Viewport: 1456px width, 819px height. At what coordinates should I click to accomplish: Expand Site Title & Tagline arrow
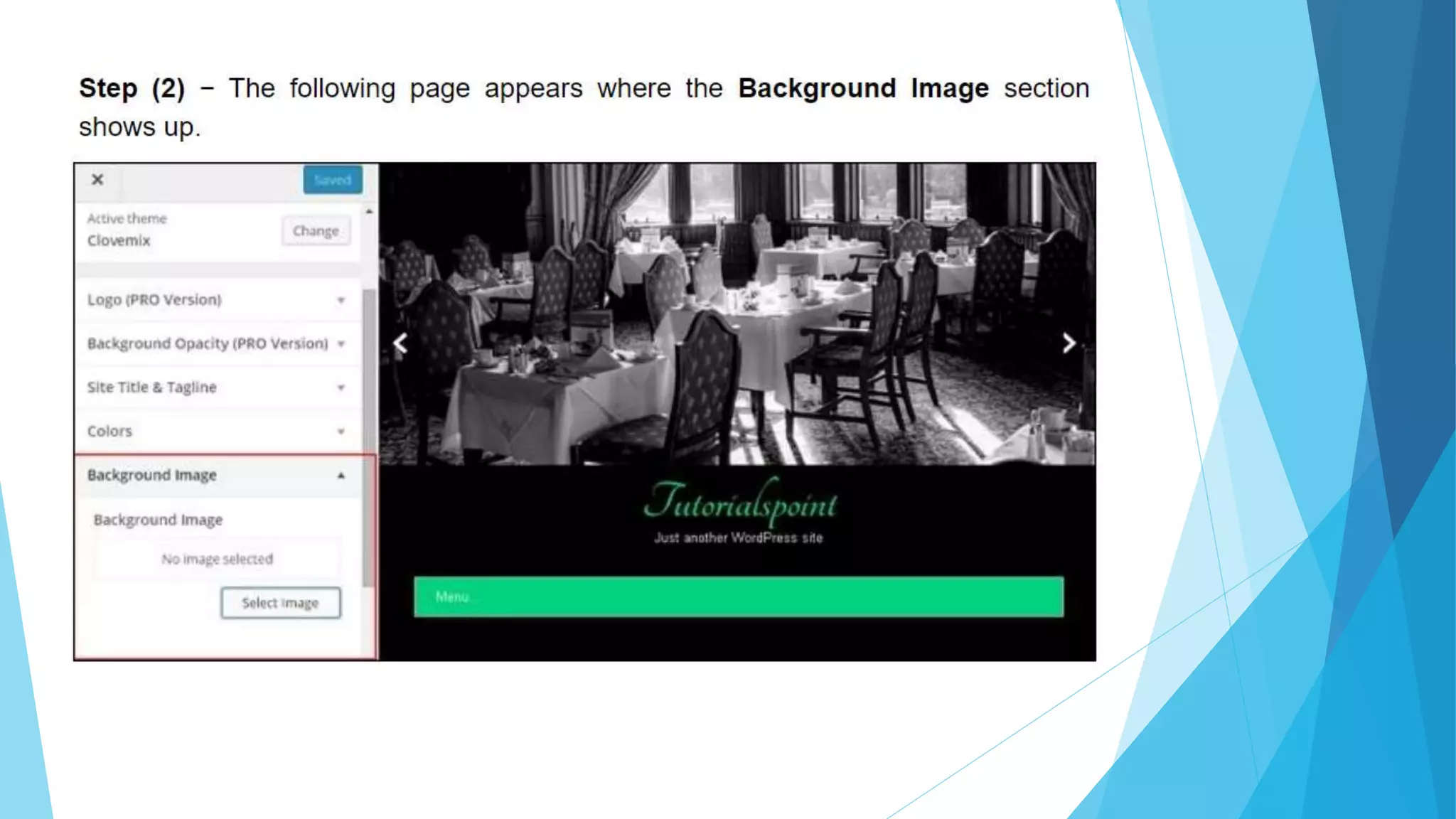coord(341,388)
